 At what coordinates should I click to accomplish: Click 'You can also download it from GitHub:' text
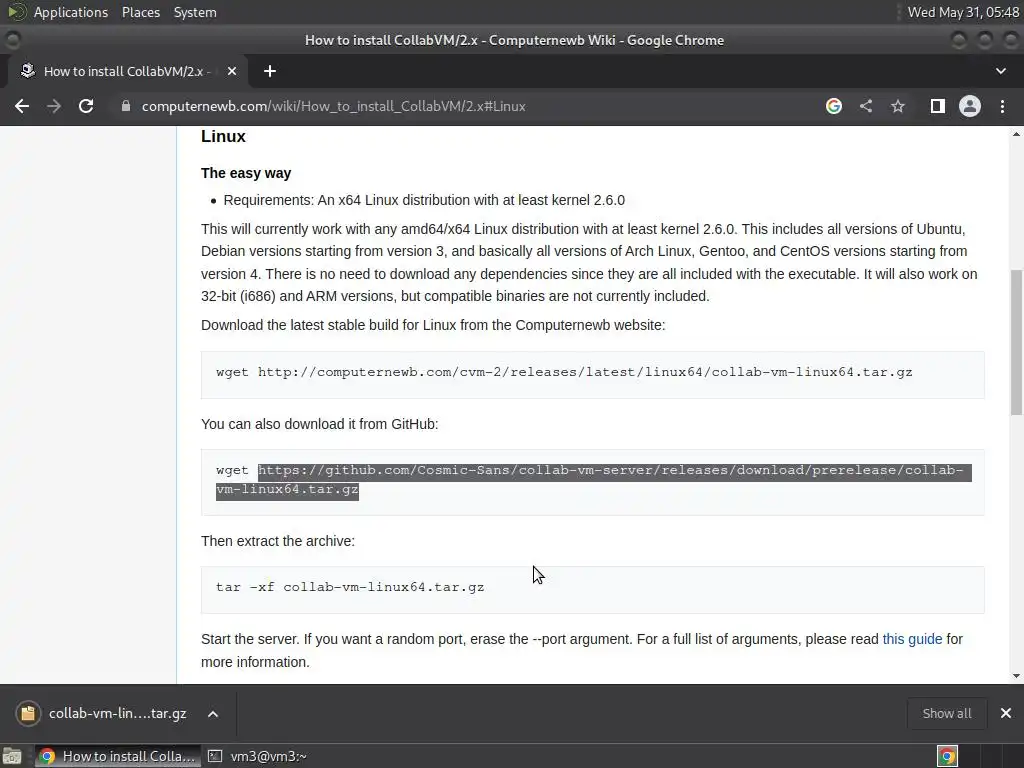click(319, 424)
